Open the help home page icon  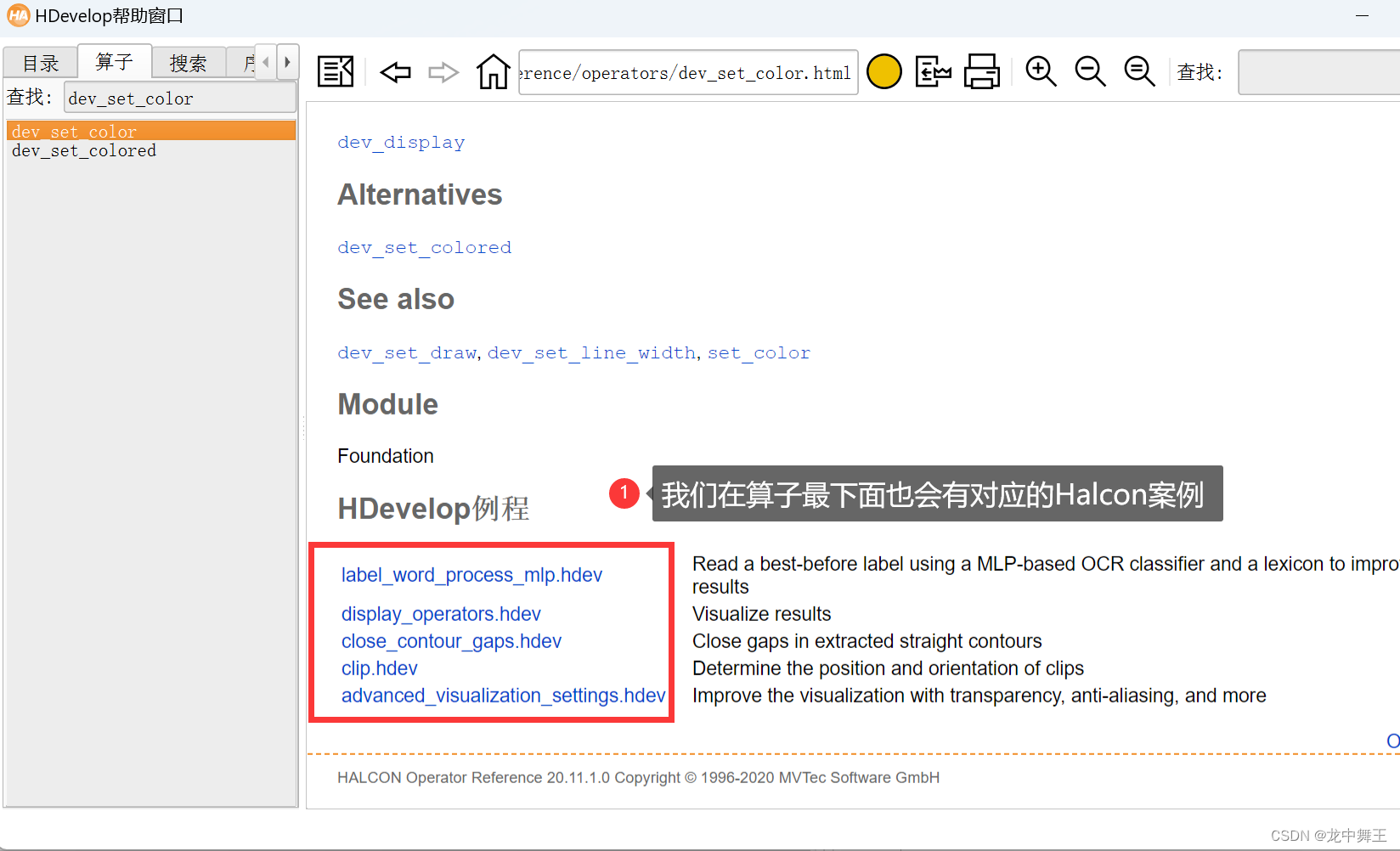click(x=494, y=71)
